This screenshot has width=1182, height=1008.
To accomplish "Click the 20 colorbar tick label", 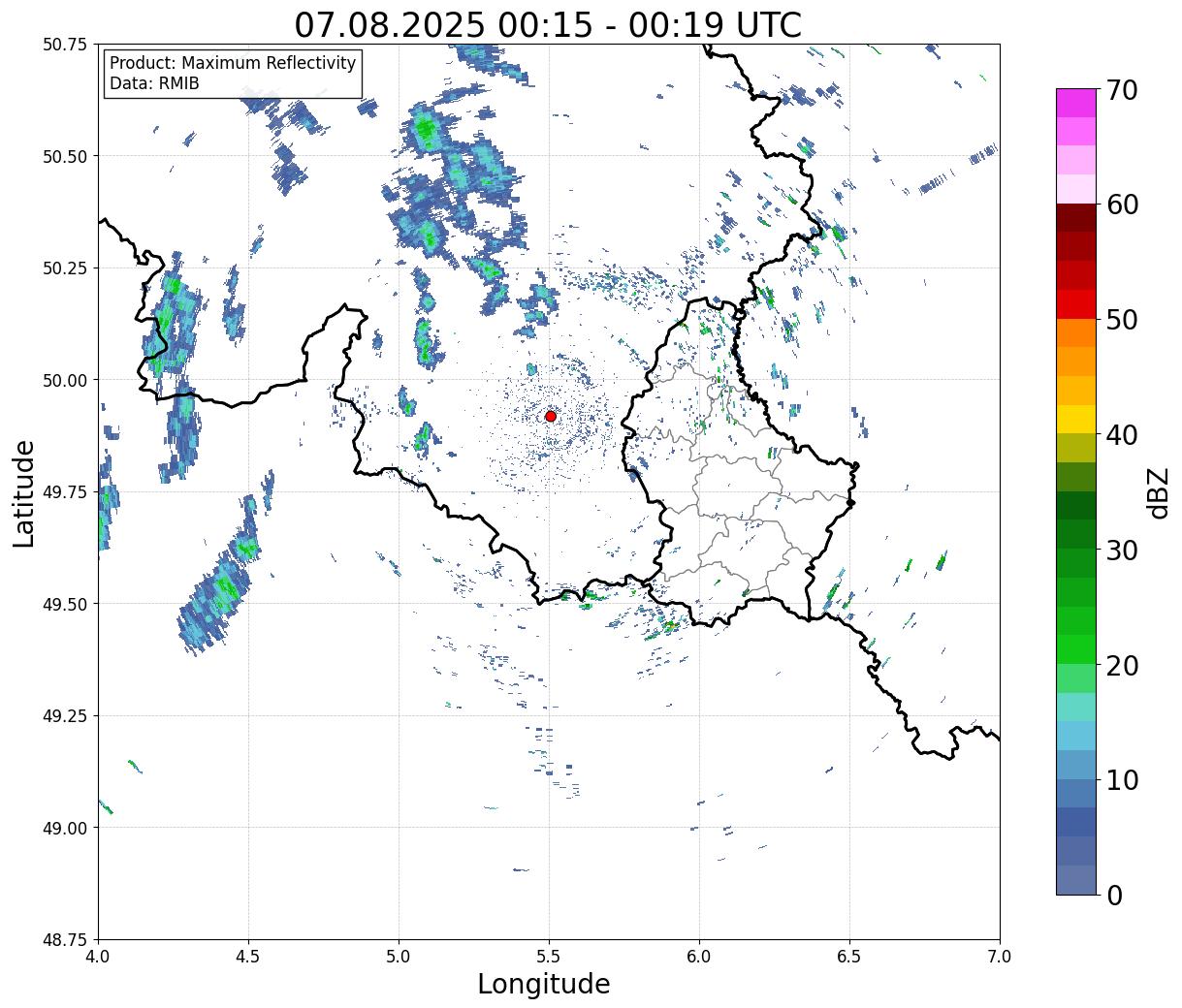I will [1122, 666].
